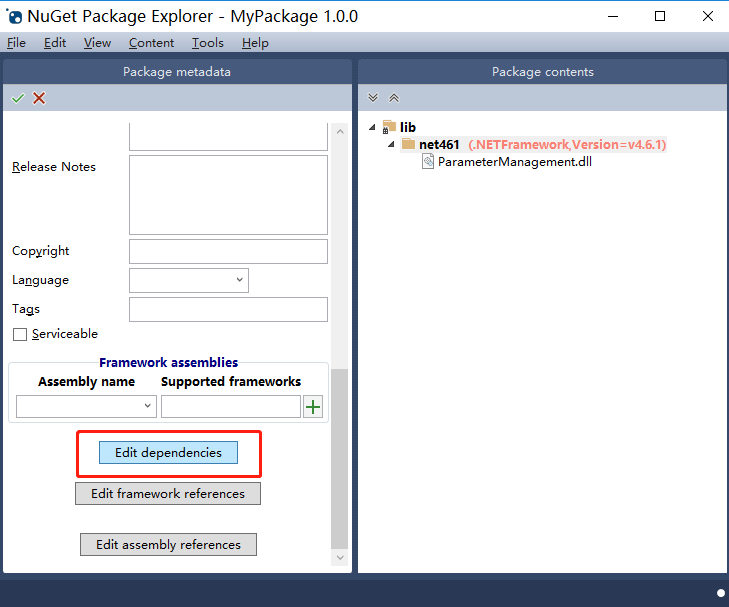Focus the Tags input field
The image size is (729, 607).
[x=228, y=309]
